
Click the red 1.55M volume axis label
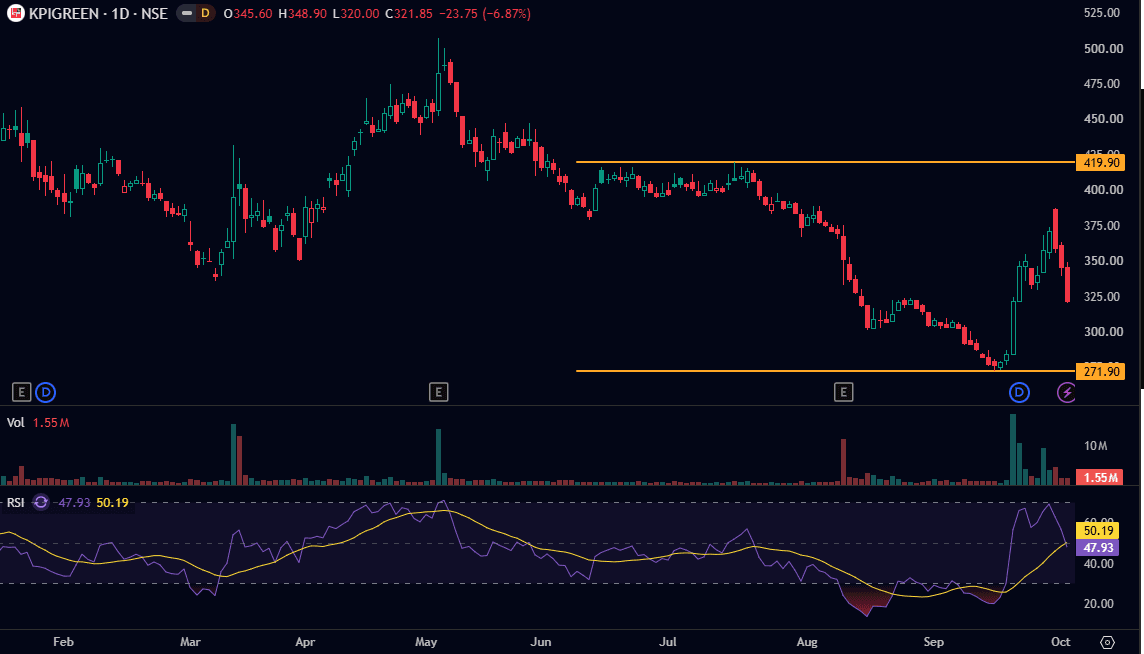tap(1100, 477)
